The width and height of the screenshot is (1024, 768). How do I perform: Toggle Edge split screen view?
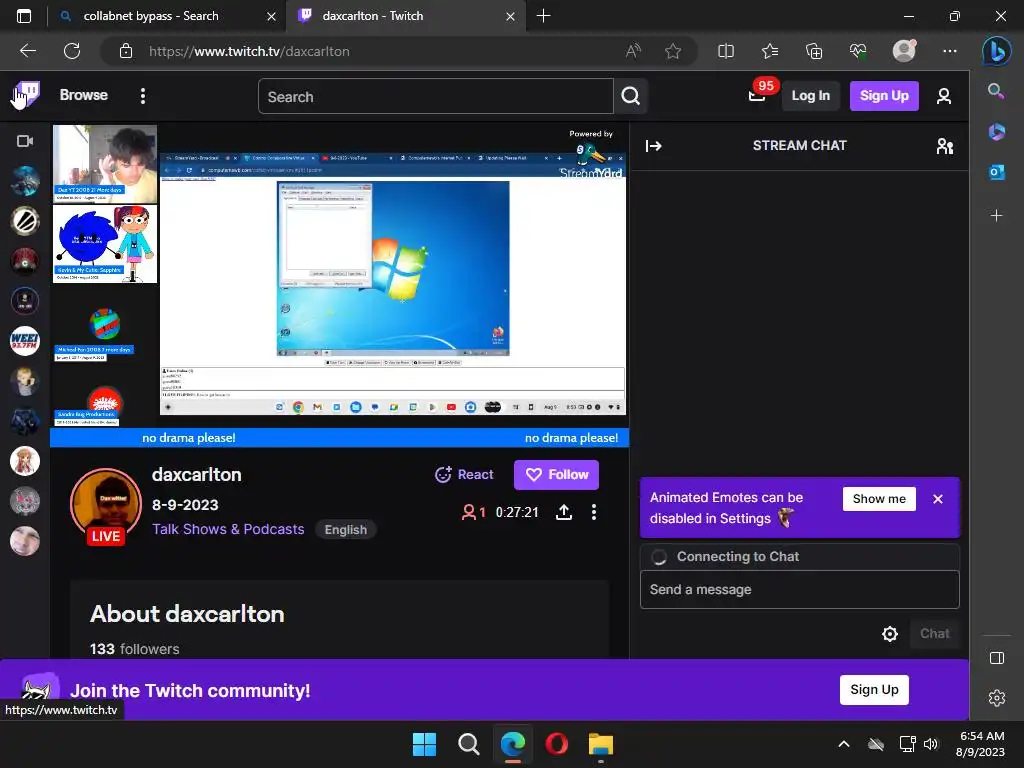coord(726,51)
